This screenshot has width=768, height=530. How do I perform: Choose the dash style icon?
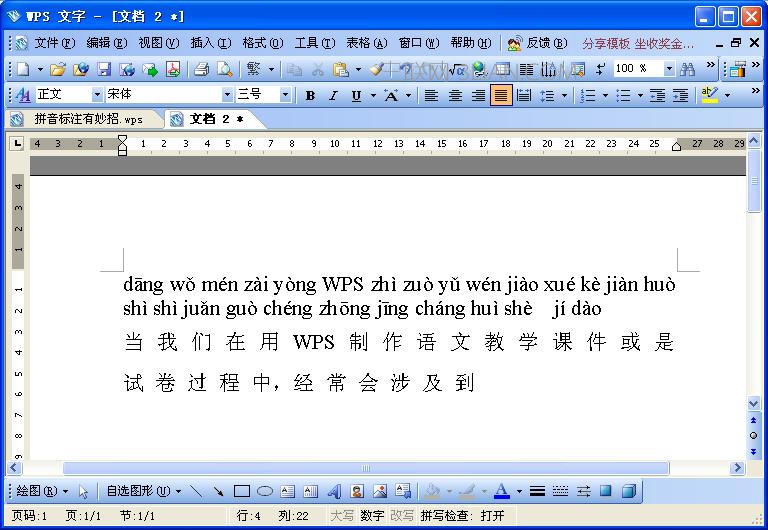click(560, 490)
